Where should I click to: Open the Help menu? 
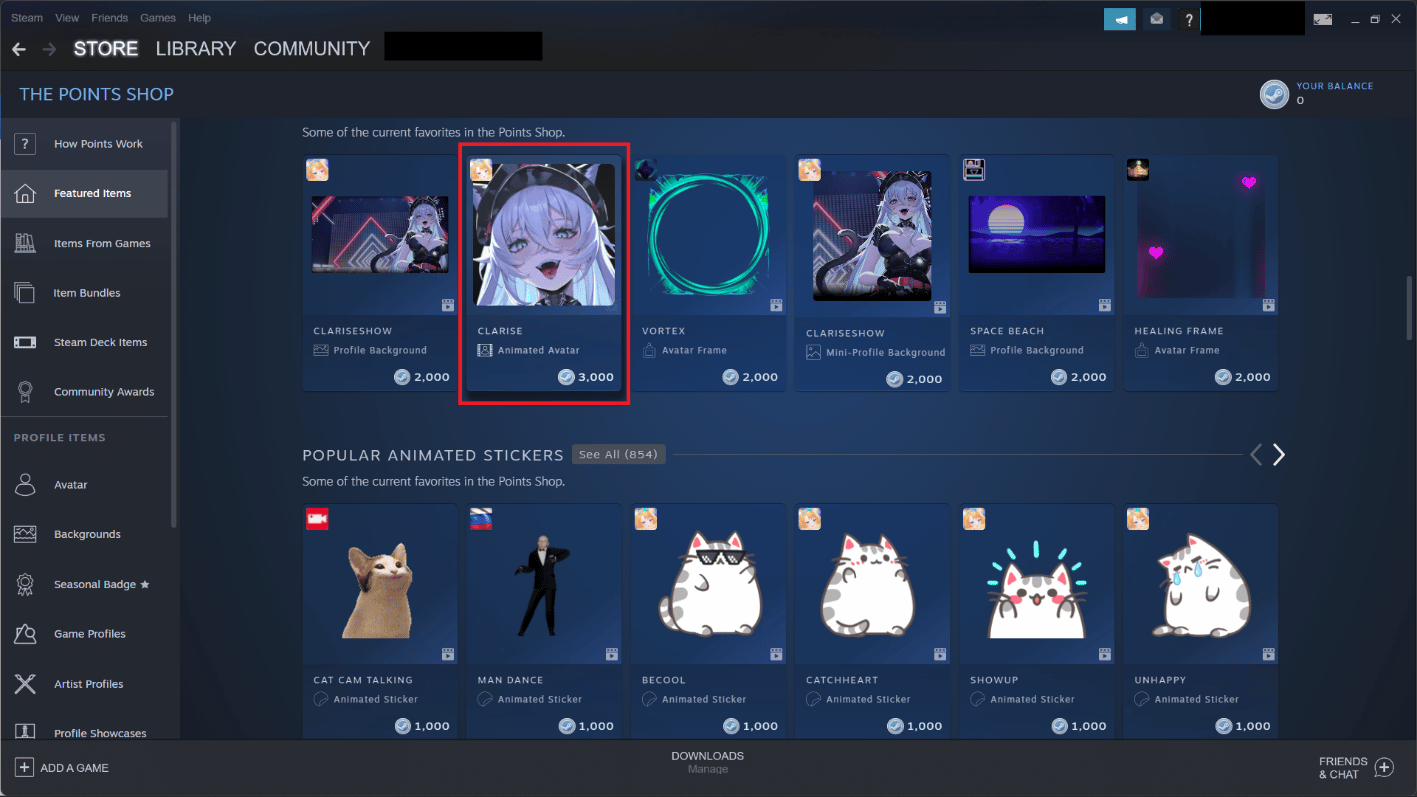[x=199, y=18]
